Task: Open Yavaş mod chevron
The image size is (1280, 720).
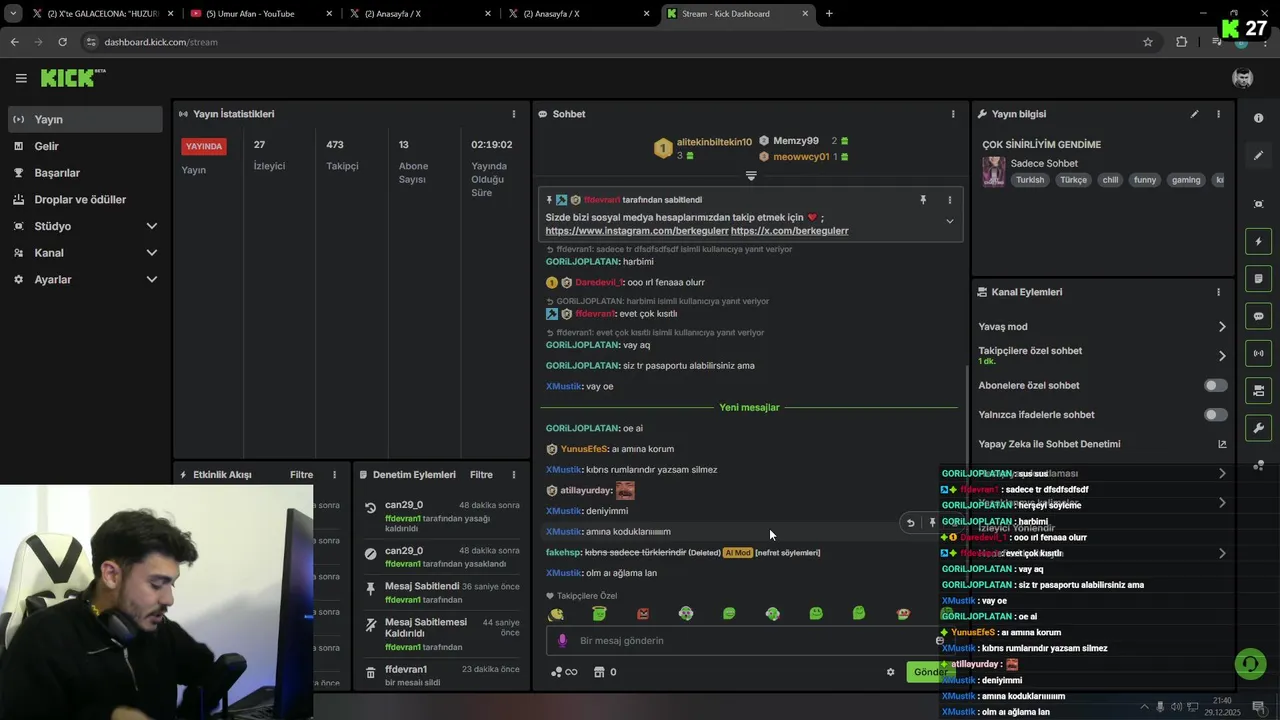Action: (x=1222, y=327)
